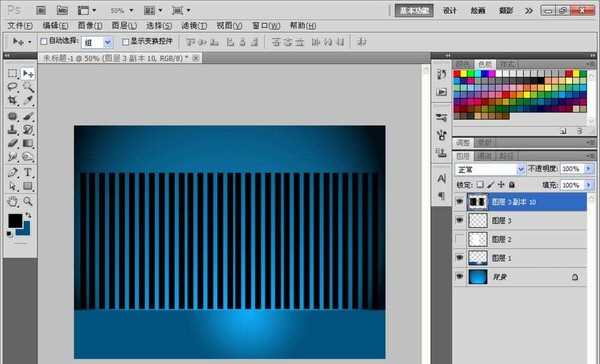This screenshot has width=600, height=364.
Task: Select the Lasso tool
Action: click(x=13, y=87)
